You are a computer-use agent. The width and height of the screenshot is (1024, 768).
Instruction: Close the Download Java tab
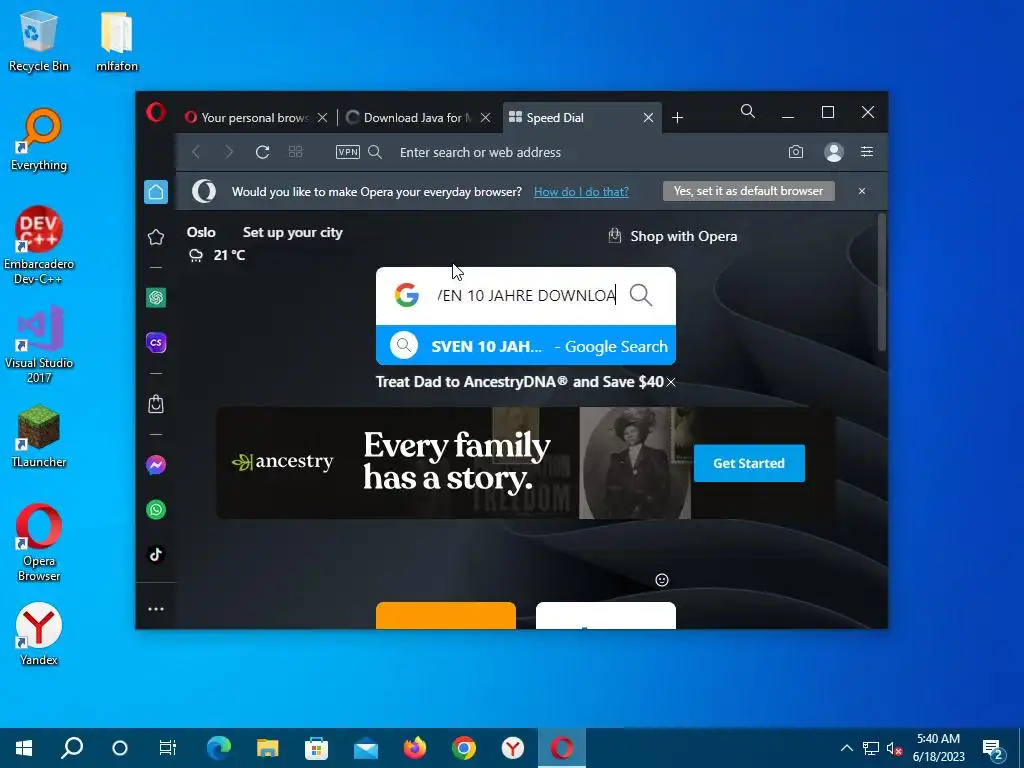click(485, 118)
